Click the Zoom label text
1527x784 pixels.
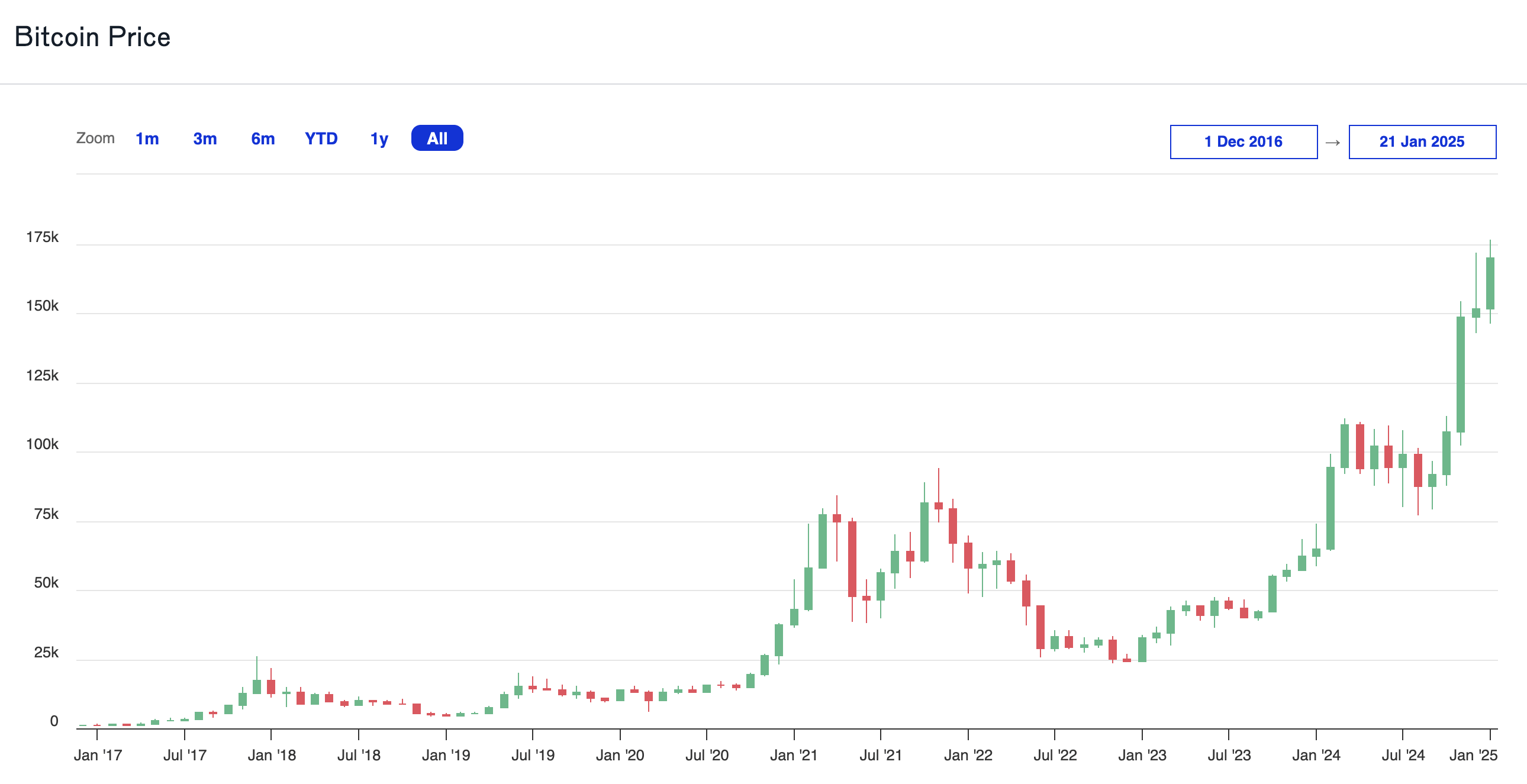coord(96,138)
